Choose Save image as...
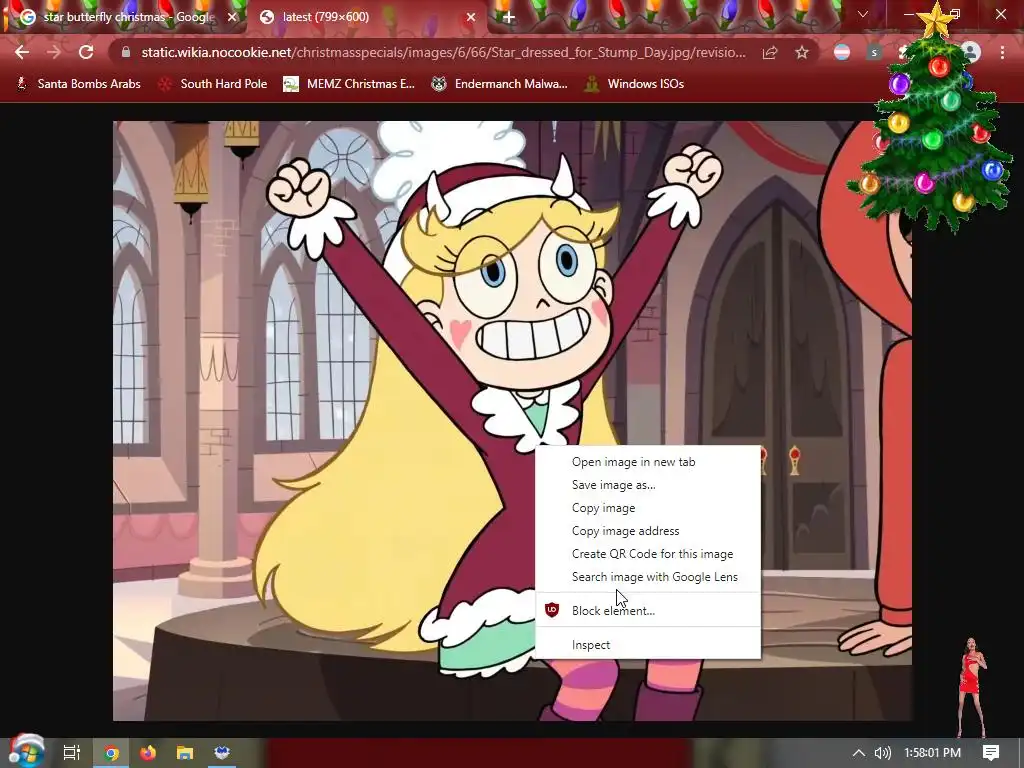The width and height of the screenshot is (1024, 768). (648, 485)
